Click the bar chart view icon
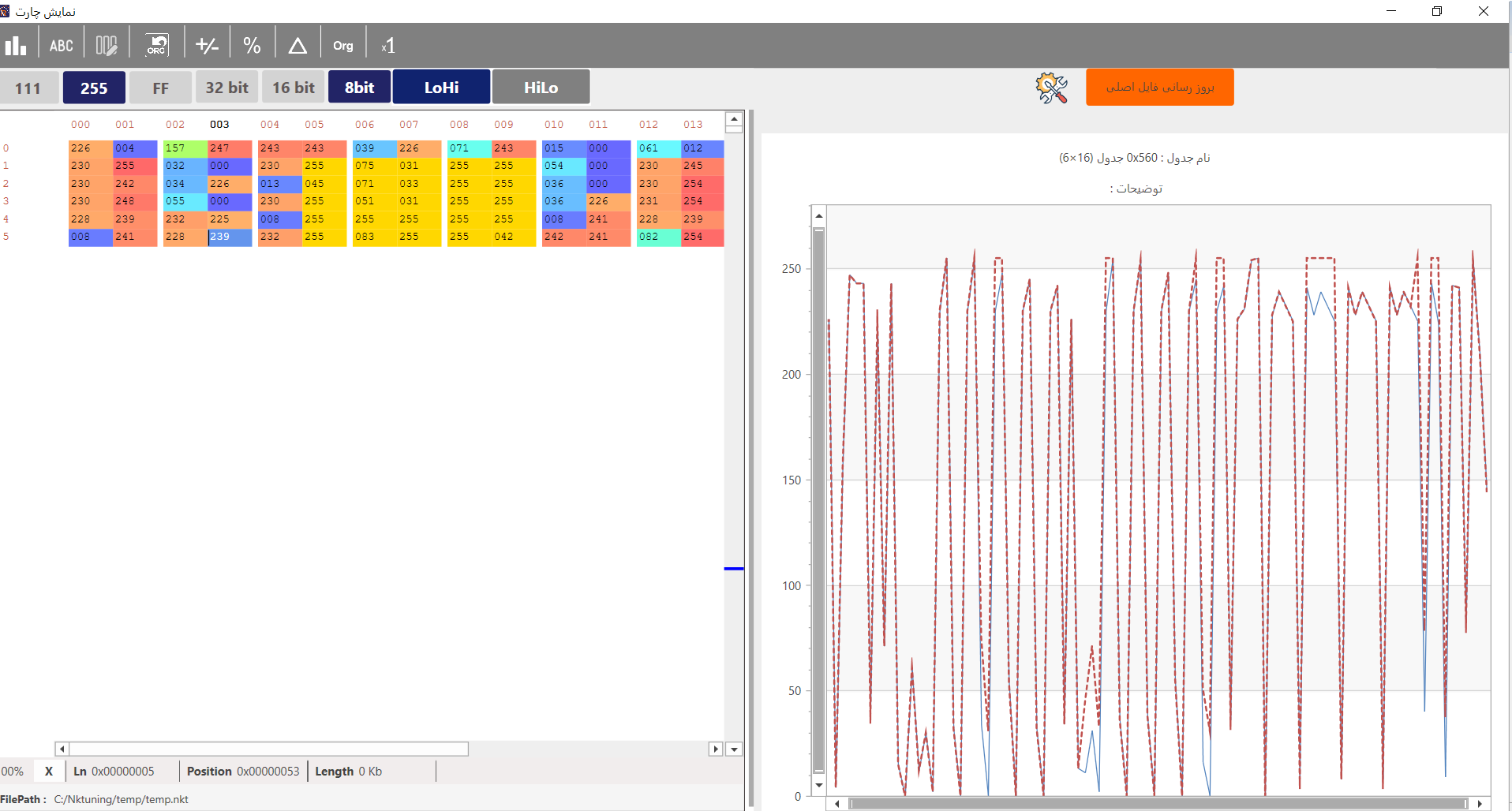Viewport: 1512px width, 811px height. pos(16,45)
